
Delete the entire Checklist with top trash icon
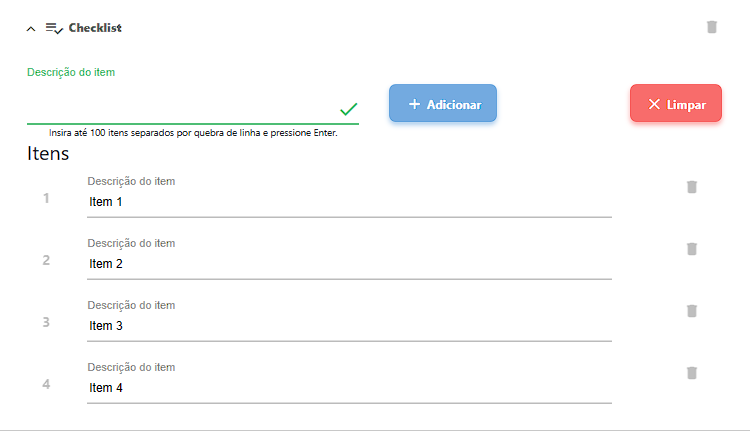pyautogui.click(x=712, y=27)
